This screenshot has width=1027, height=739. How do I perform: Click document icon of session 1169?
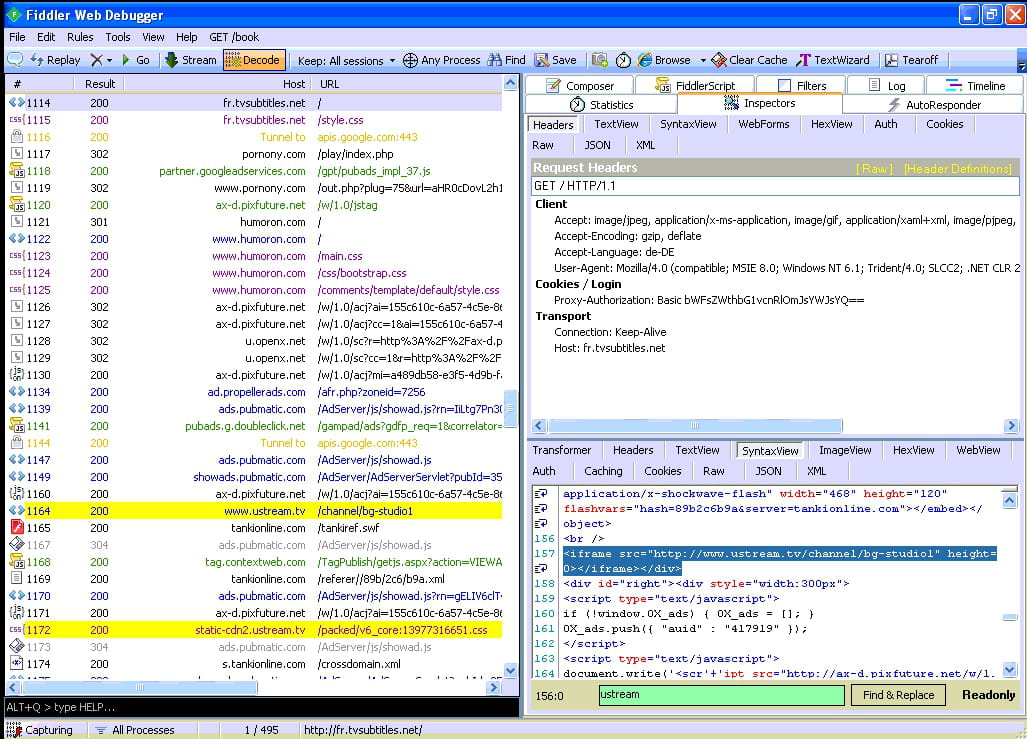tap(16, 578)
